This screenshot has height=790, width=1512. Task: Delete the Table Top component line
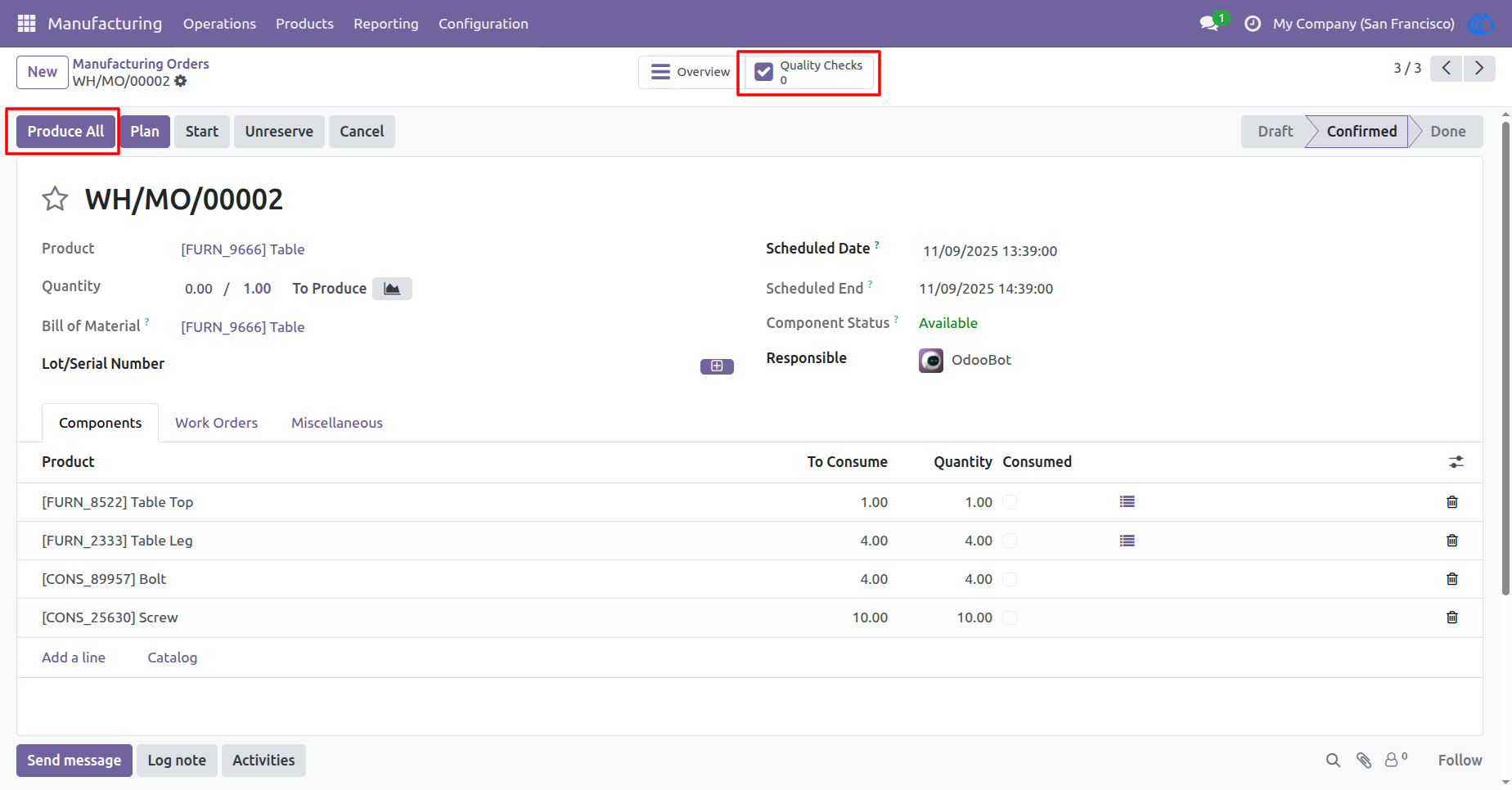pos(1452,502)
